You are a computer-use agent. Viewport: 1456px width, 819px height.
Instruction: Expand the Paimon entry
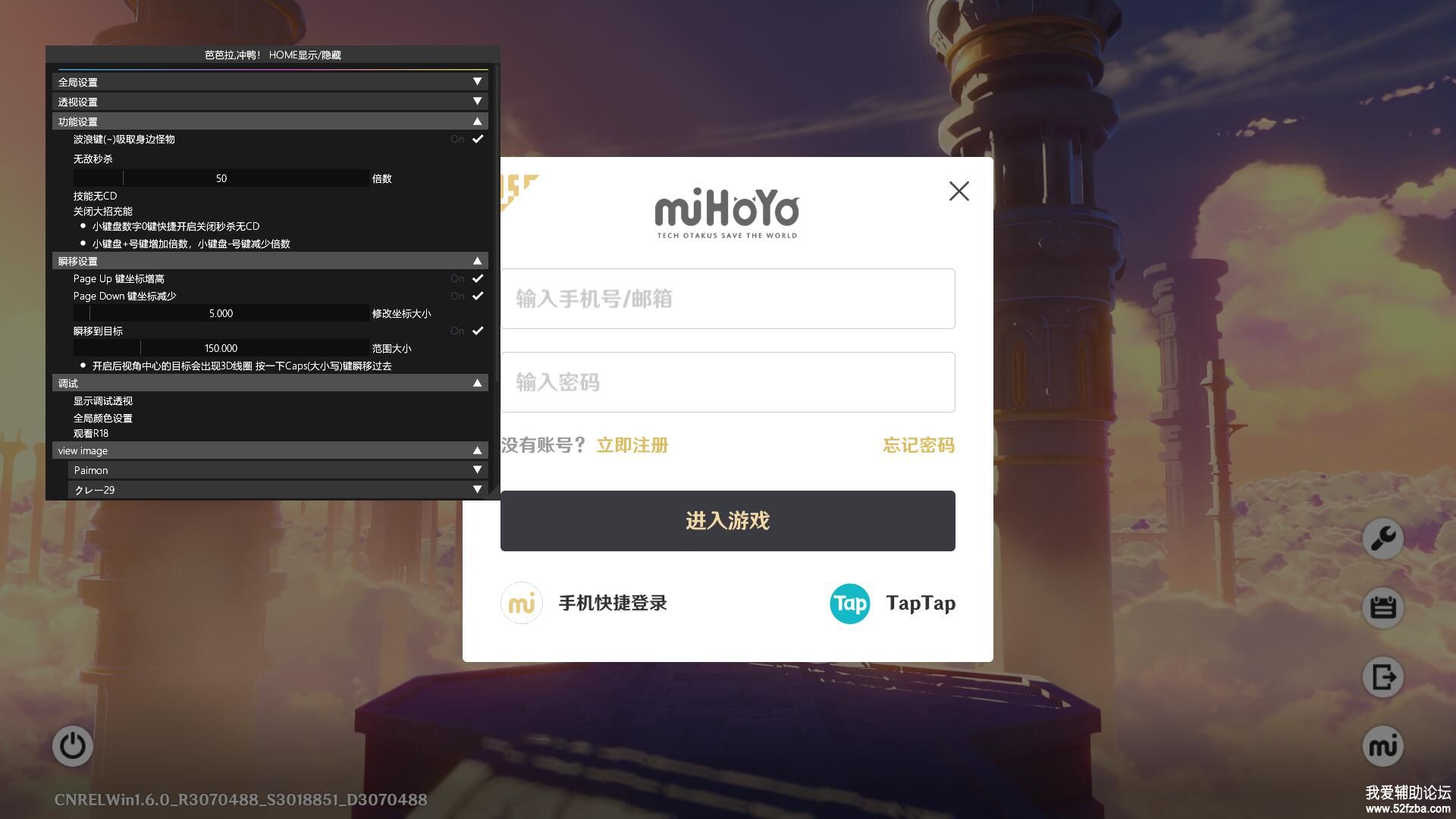(x=278, y=470)
